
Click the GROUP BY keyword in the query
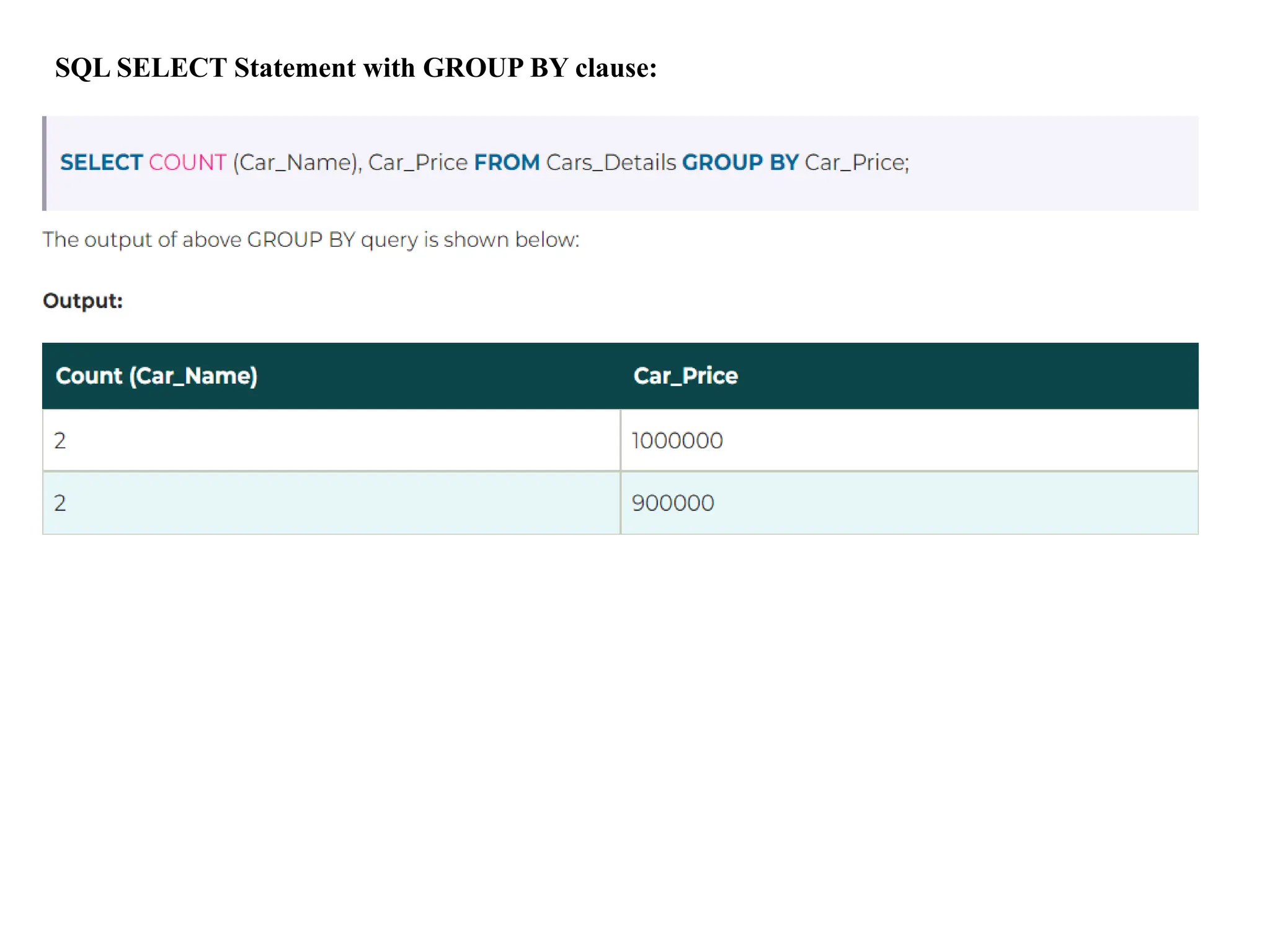pos(740,162)
